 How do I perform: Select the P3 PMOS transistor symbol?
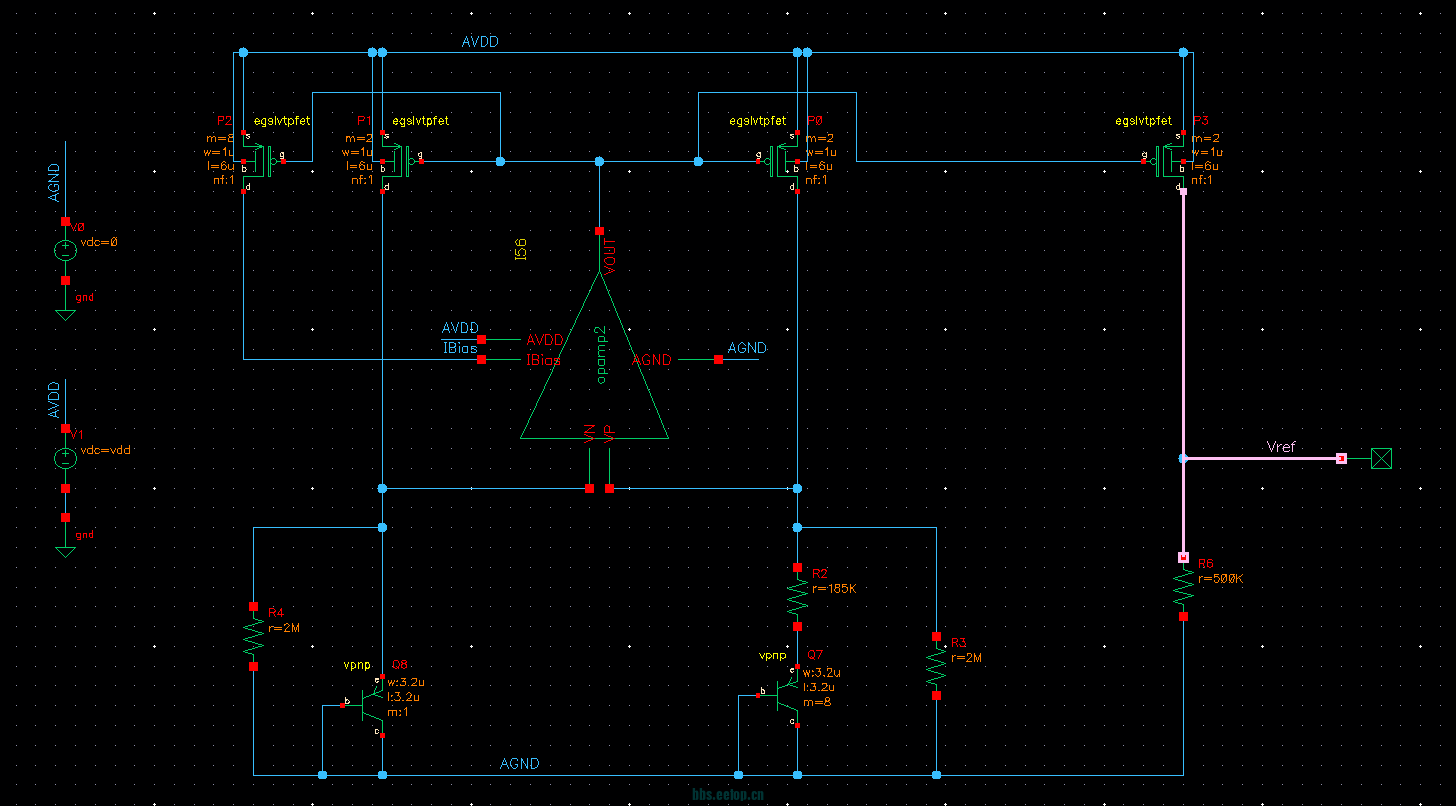pyautogui.click(x=1167, y=160)
